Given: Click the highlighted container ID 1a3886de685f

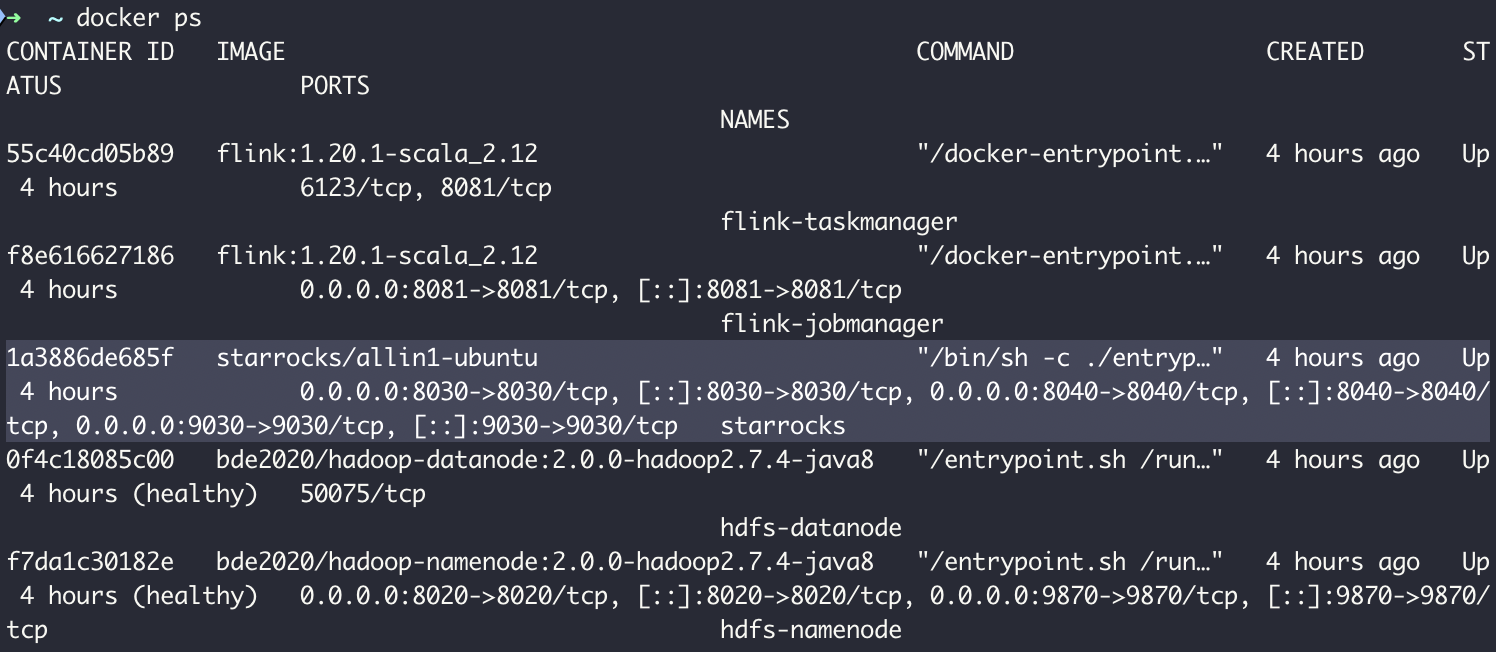Looking at the screenshot, I should click(90, 357).
